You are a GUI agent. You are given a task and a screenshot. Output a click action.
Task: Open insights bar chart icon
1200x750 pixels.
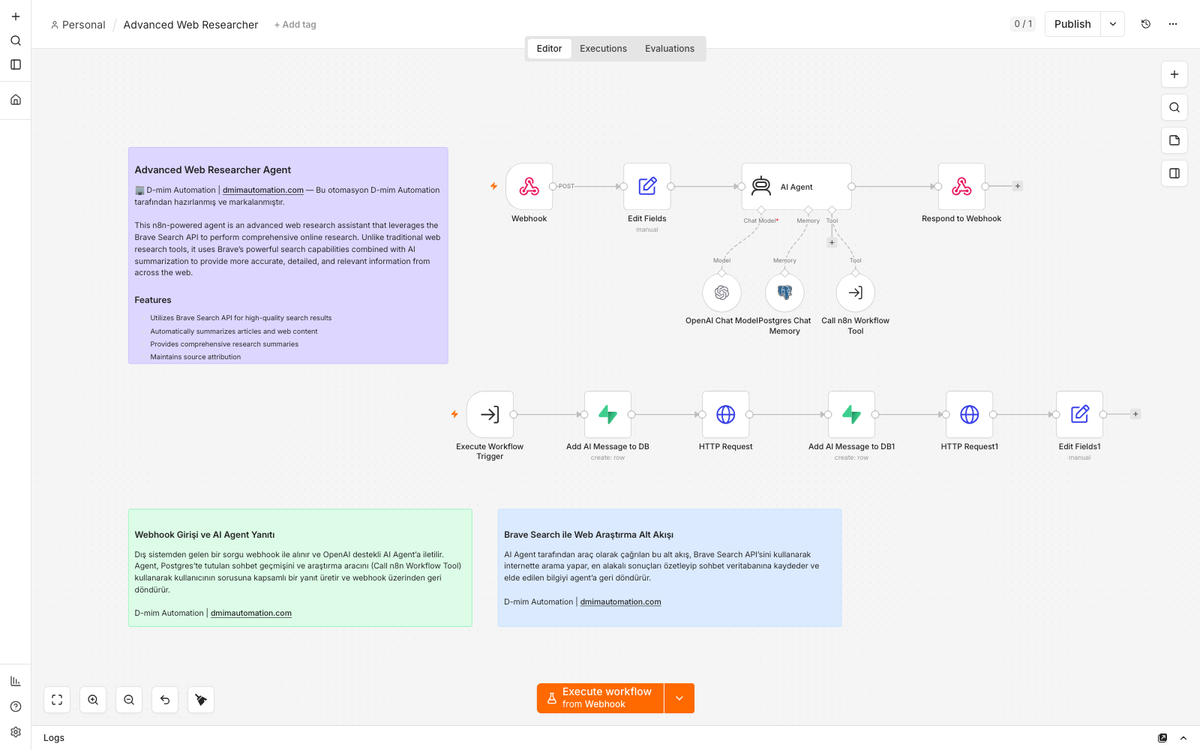(15, 681)
